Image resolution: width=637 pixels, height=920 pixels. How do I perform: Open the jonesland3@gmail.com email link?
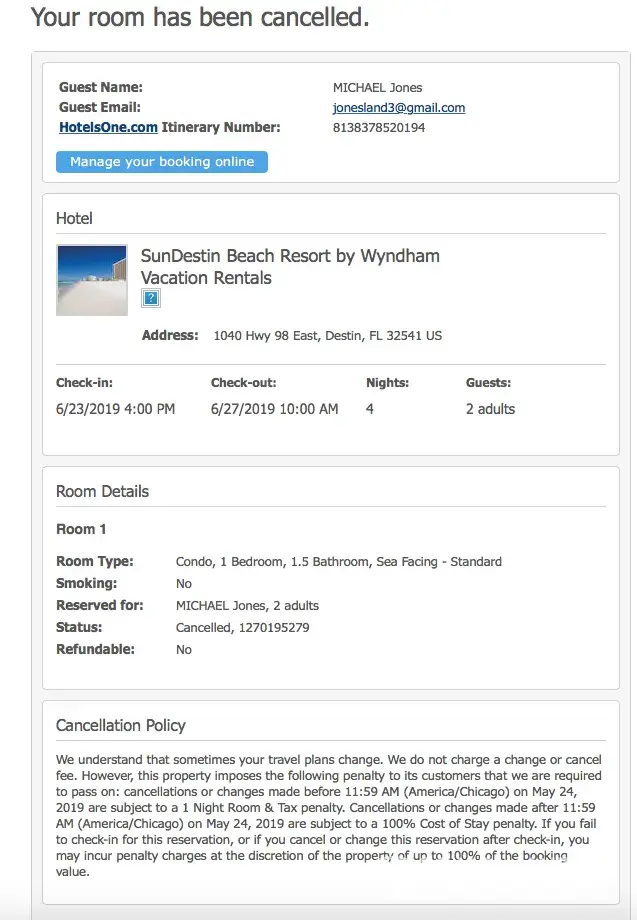(x=398, y=108)
